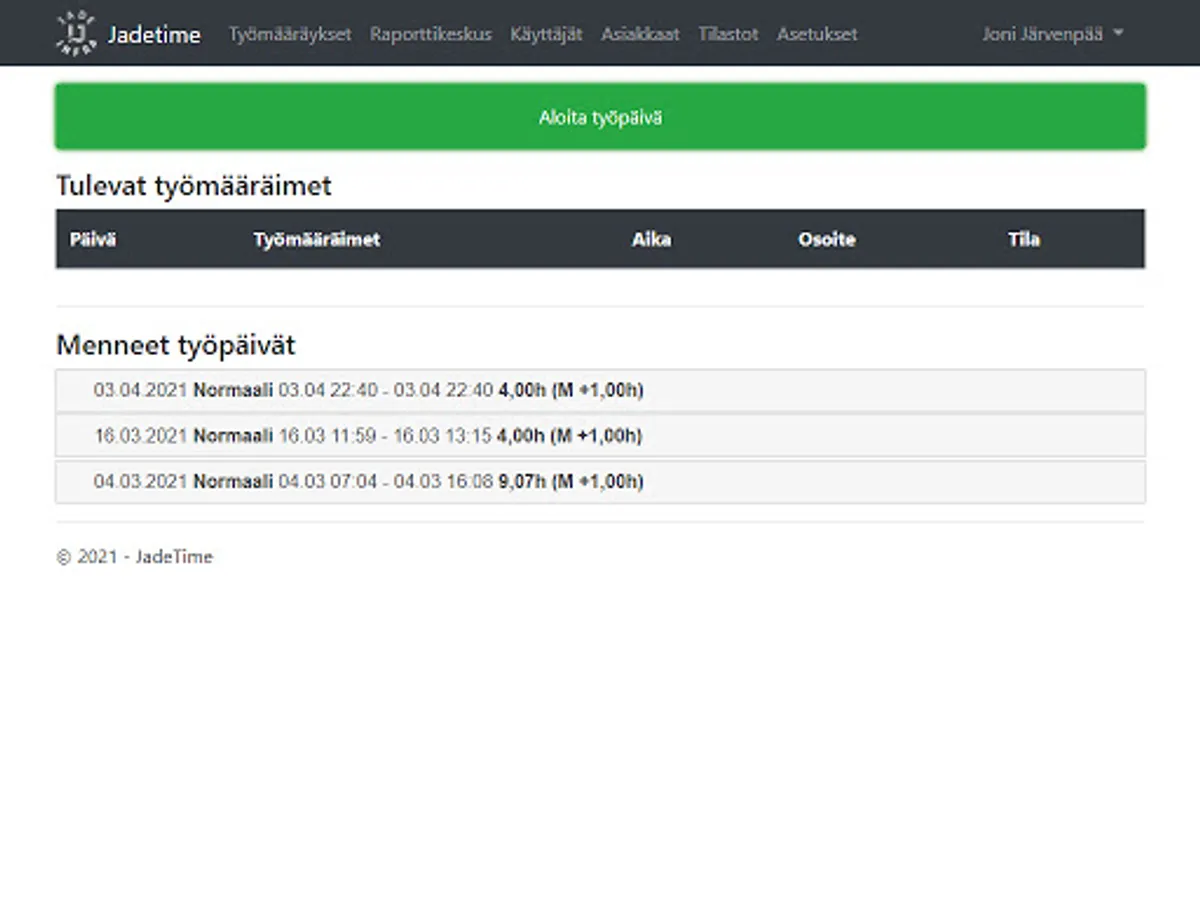1200x900 pixels.
Task: Expand the Joni Järvenpää user dropdown
Action: [1052, 32]
